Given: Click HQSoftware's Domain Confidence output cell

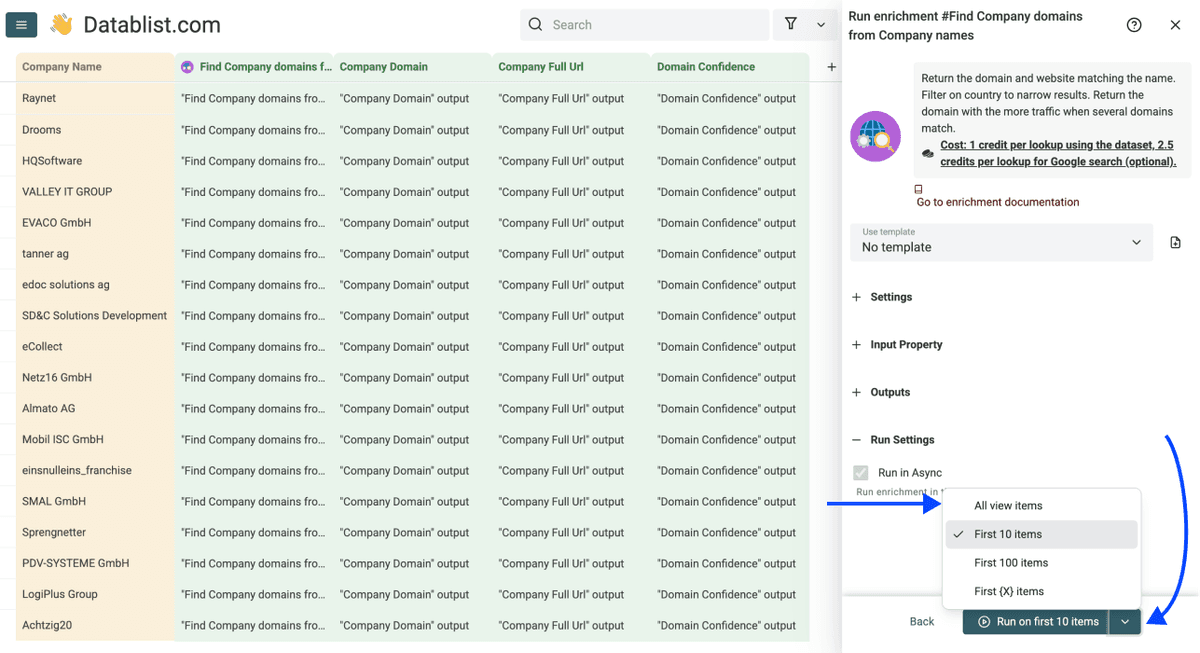Looking at the screenshot, I should tap(730, 161).
